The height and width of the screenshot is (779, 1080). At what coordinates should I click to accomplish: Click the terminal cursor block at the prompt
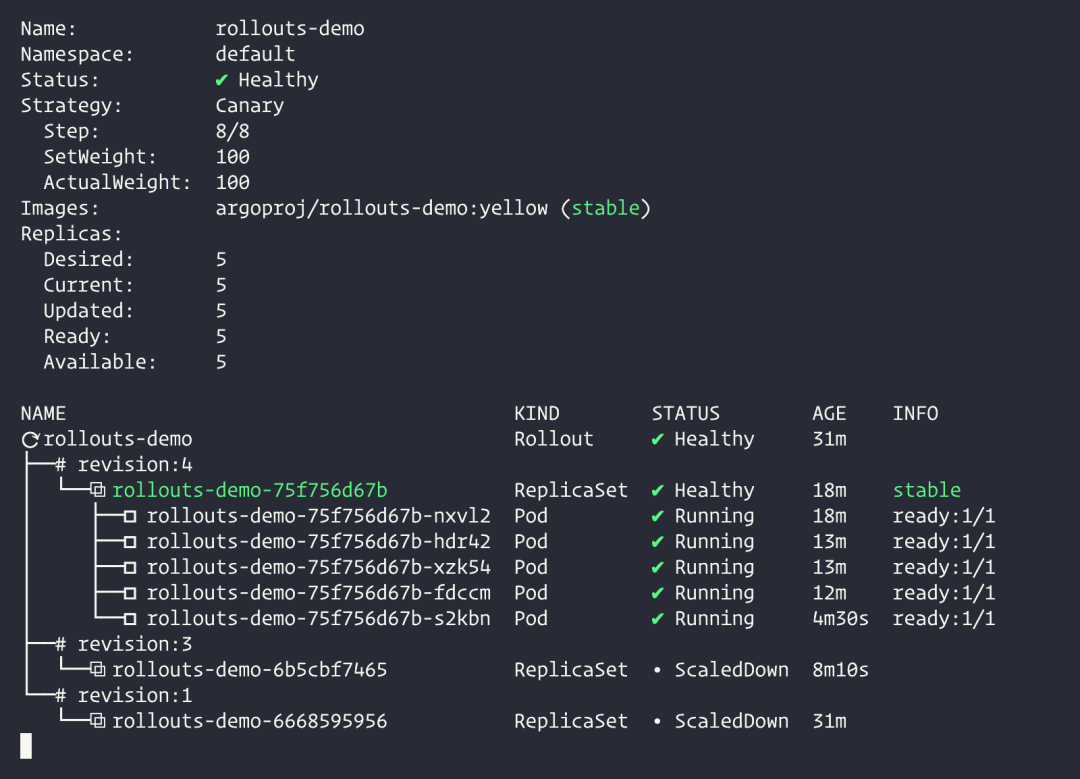point(26,746)
